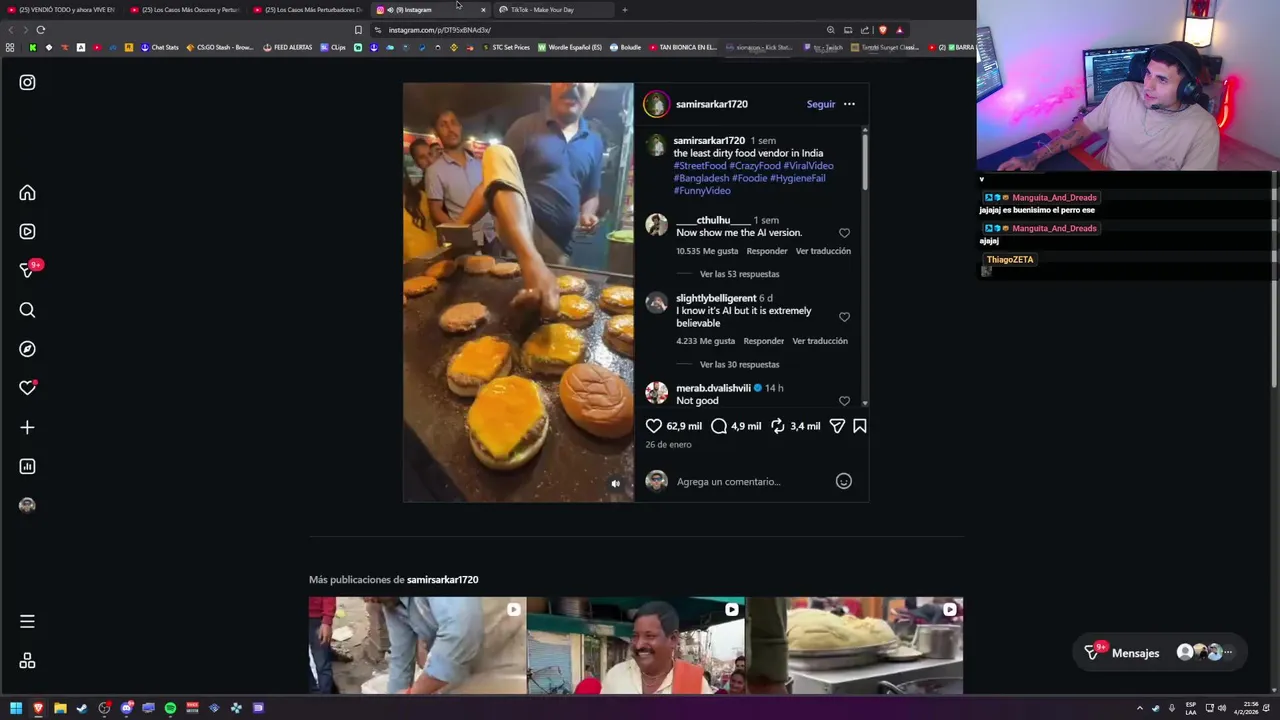Switch to the VENDIÓ TODO YouTube tab
The width and height of the screenshot is (1280, 720).
60,10
